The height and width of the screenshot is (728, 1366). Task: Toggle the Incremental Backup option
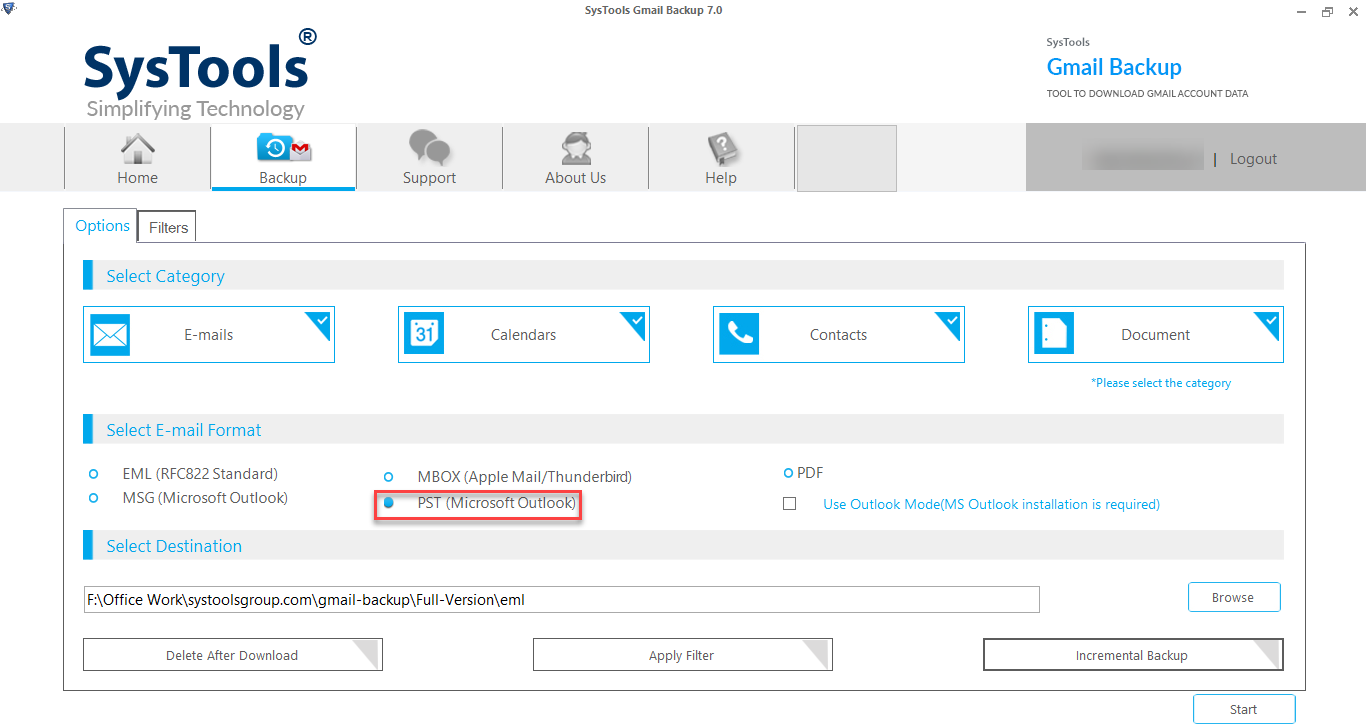[1133, 655]
